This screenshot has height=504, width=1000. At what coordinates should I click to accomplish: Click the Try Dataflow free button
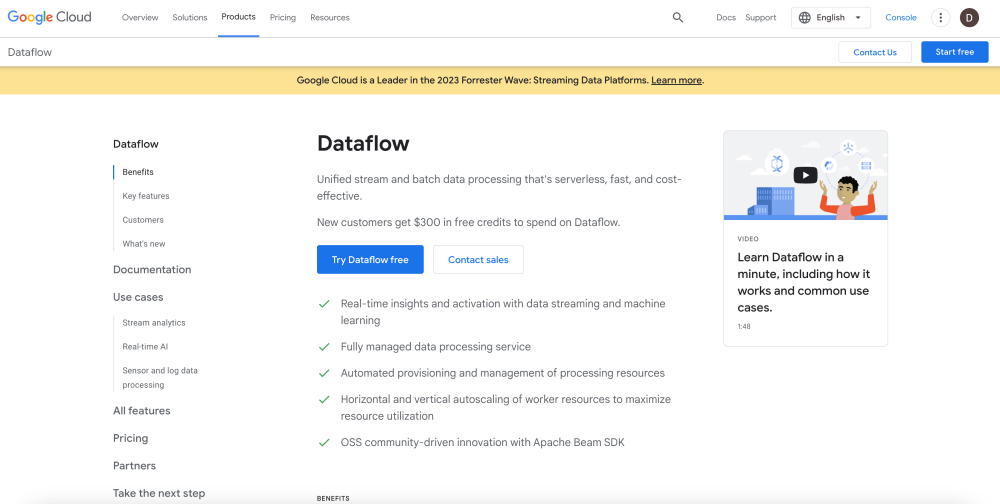coord(370,260)
